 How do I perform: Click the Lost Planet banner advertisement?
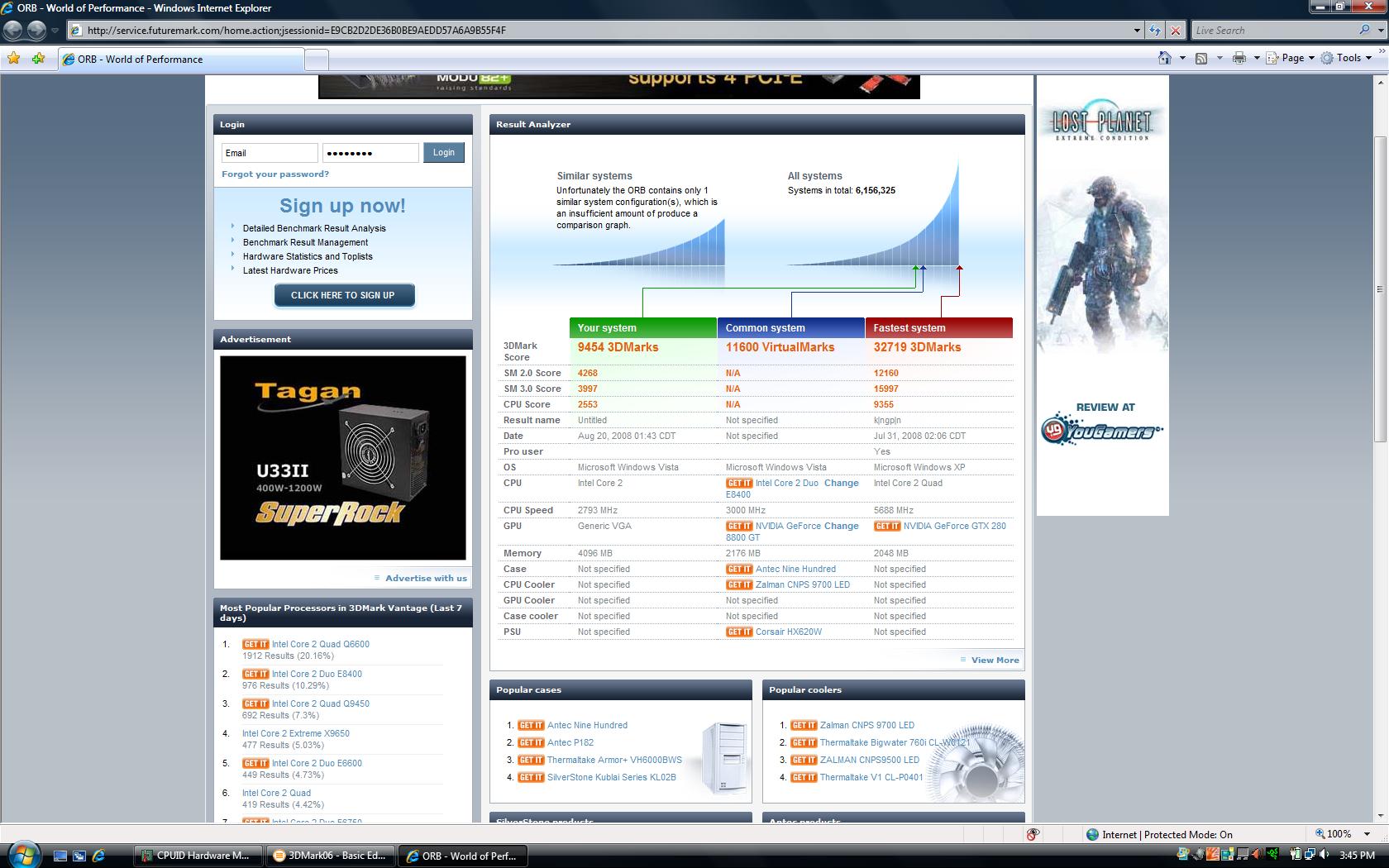pyautogui.click(x=1103, y=296)
